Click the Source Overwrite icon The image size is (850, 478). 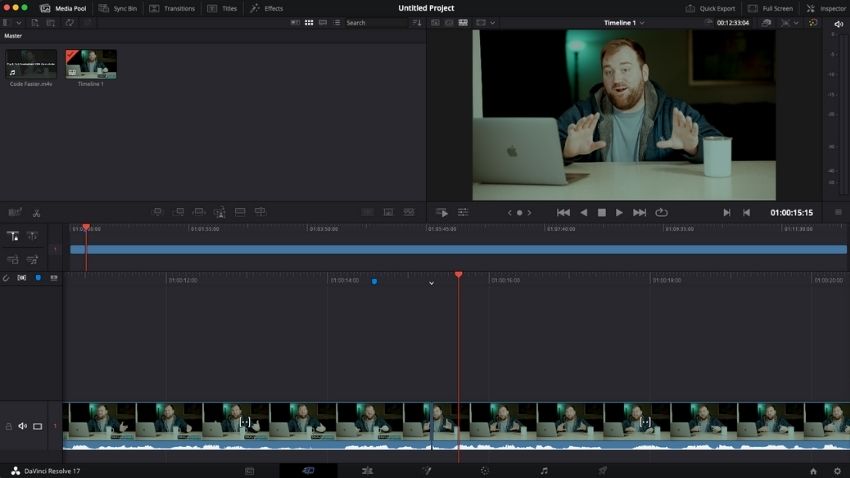pyautogui.click(x=260, y=212)
